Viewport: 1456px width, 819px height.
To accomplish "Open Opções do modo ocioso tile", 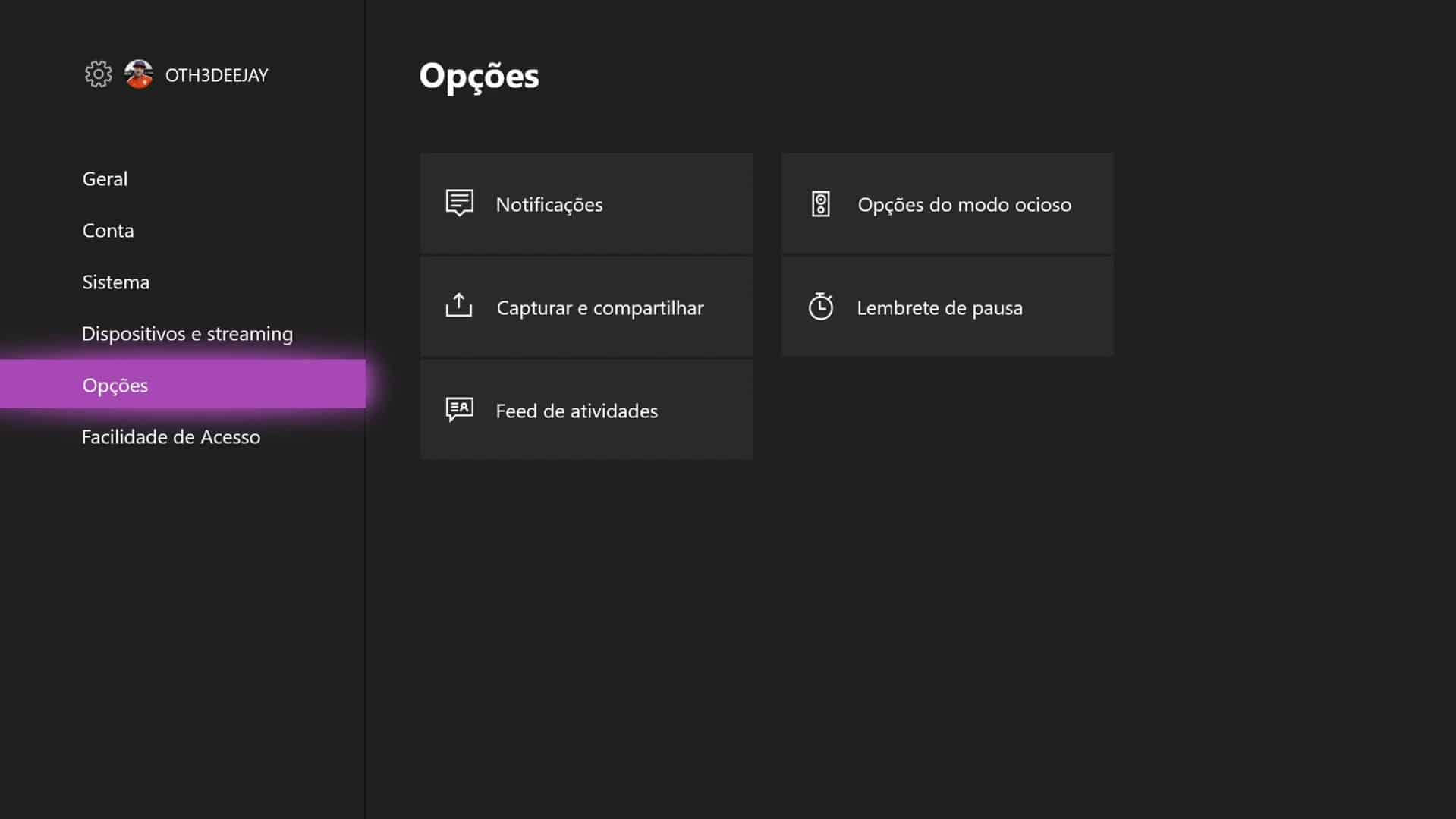I will 947,203.
